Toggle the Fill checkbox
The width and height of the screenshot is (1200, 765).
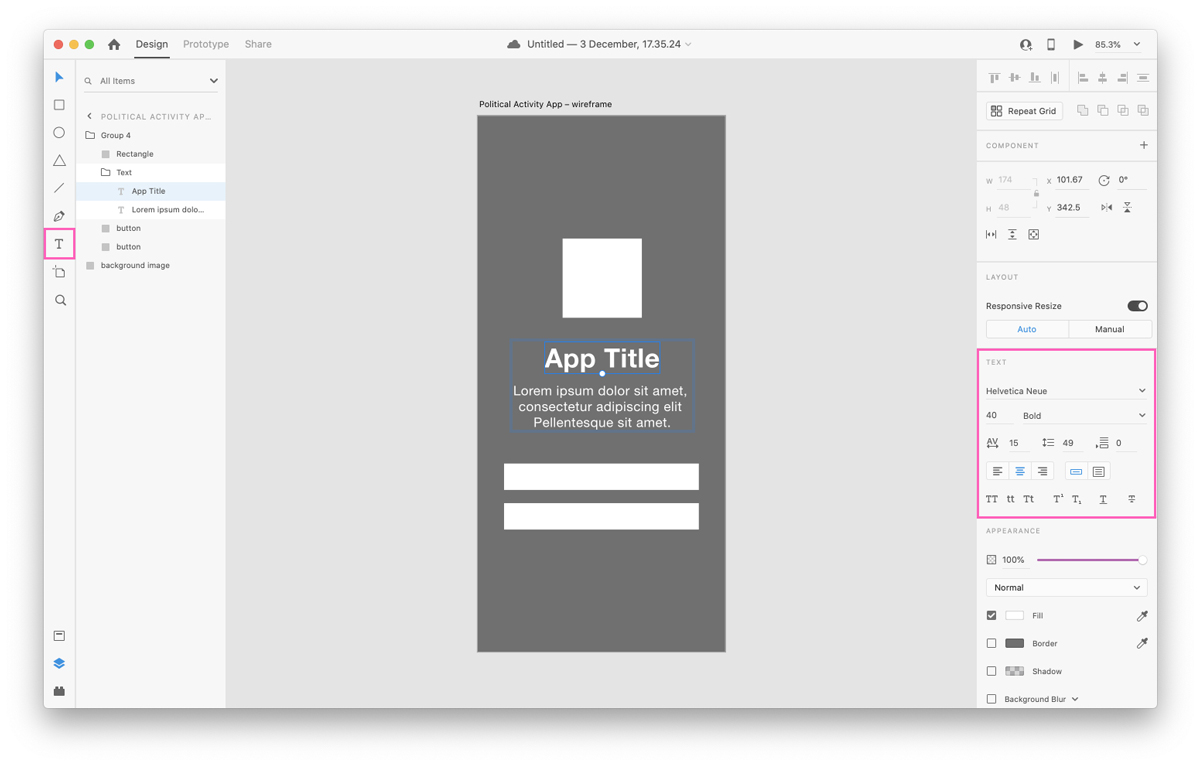991,616
